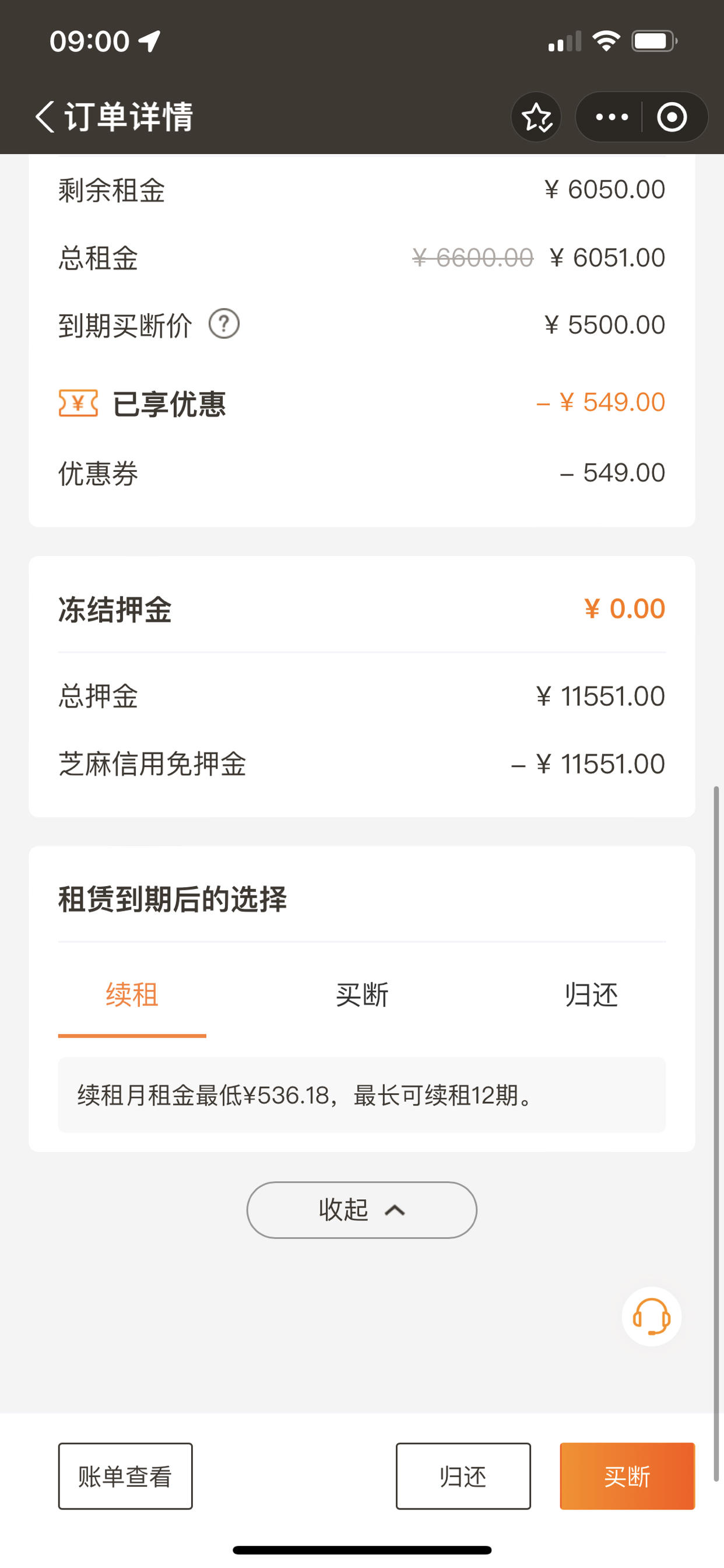The width and height of the screenshot is (724, 1568).
Task: Open 账单查看 at the bottom
Action: click(x=125, y=1476)
